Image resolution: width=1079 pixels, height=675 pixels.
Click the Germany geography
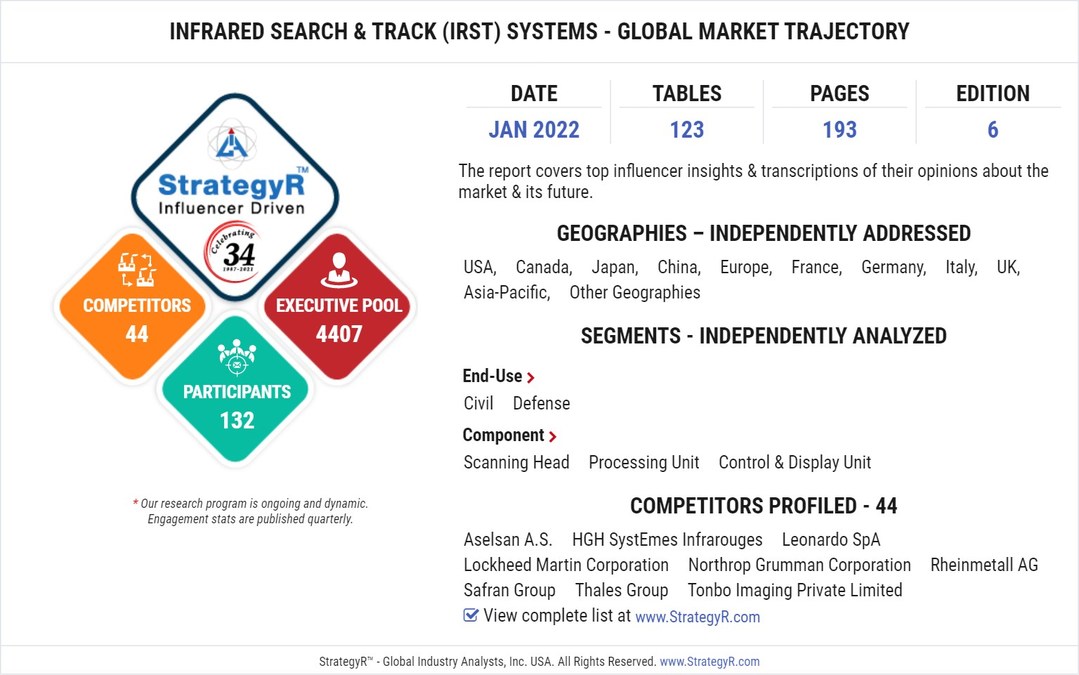pyautogui.click(x=894, y=267)
